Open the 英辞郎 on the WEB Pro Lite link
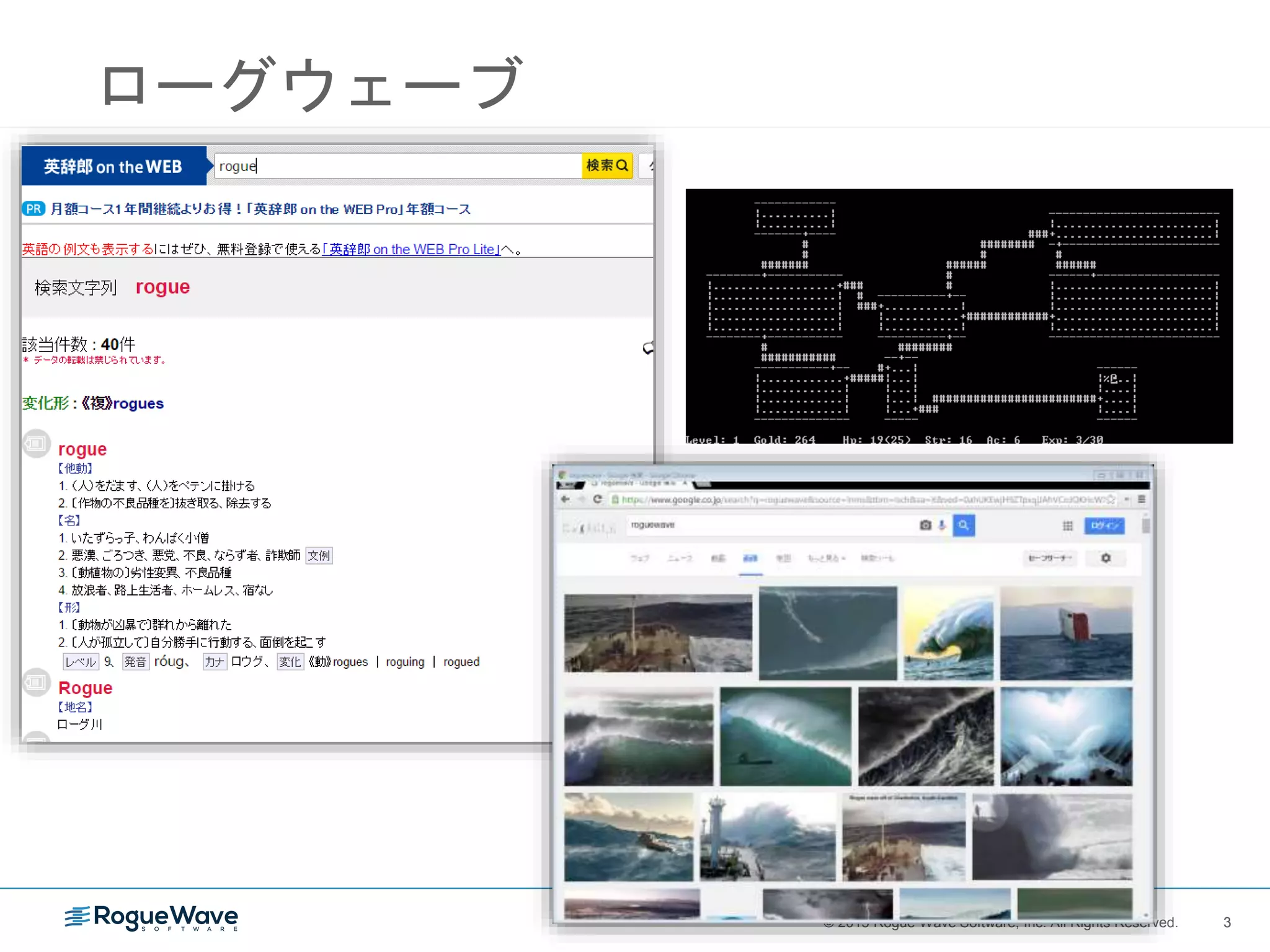 tap(411, 249)
